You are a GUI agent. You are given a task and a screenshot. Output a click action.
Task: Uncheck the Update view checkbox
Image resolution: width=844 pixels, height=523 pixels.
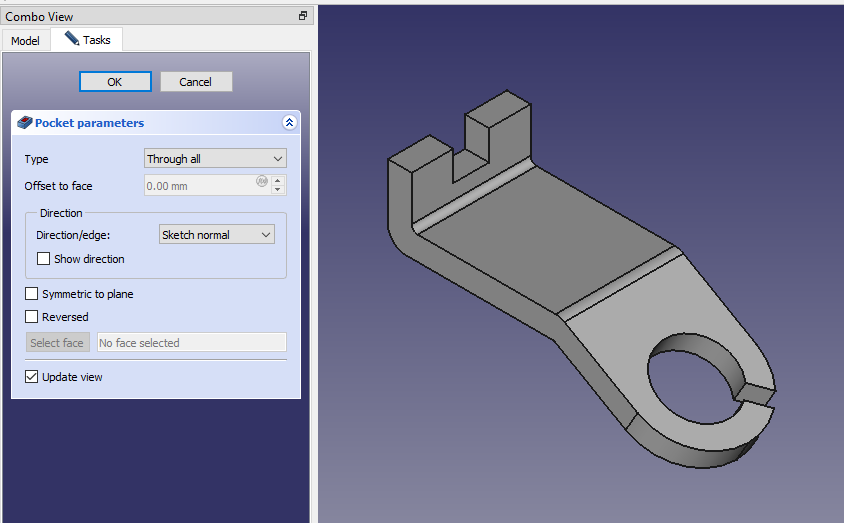32,377
